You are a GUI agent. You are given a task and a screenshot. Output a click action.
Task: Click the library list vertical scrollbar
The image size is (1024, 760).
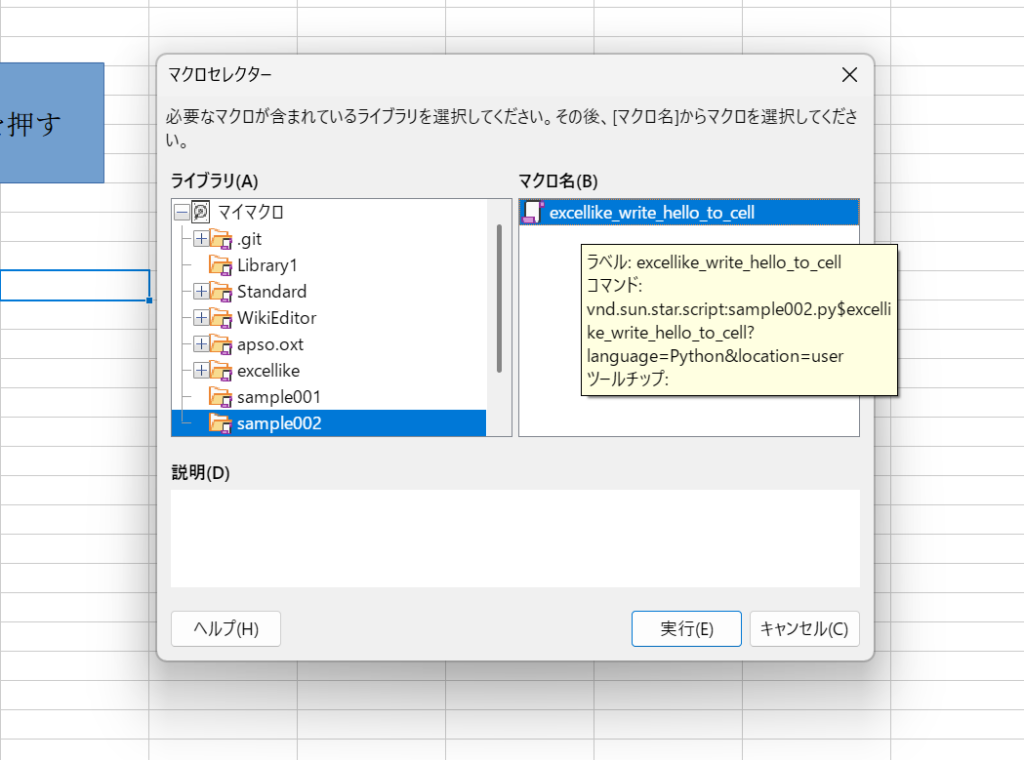coord(499,298)
